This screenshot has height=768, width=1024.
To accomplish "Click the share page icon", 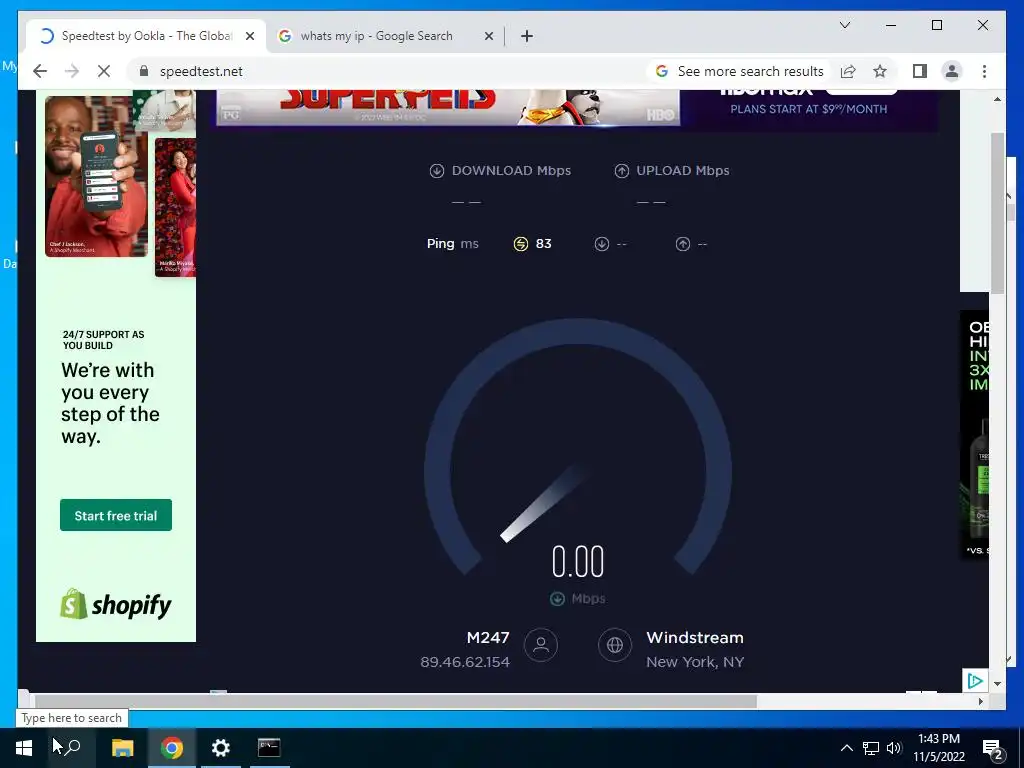I will tap(848, 71).
